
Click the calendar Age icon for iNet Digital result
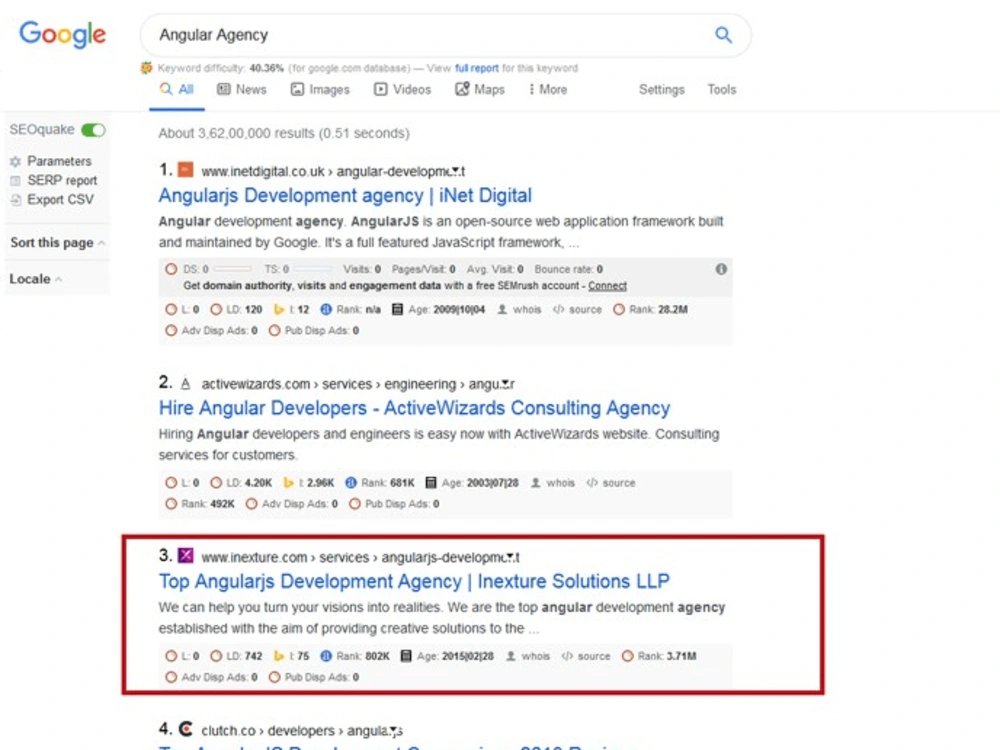[397, 309]
